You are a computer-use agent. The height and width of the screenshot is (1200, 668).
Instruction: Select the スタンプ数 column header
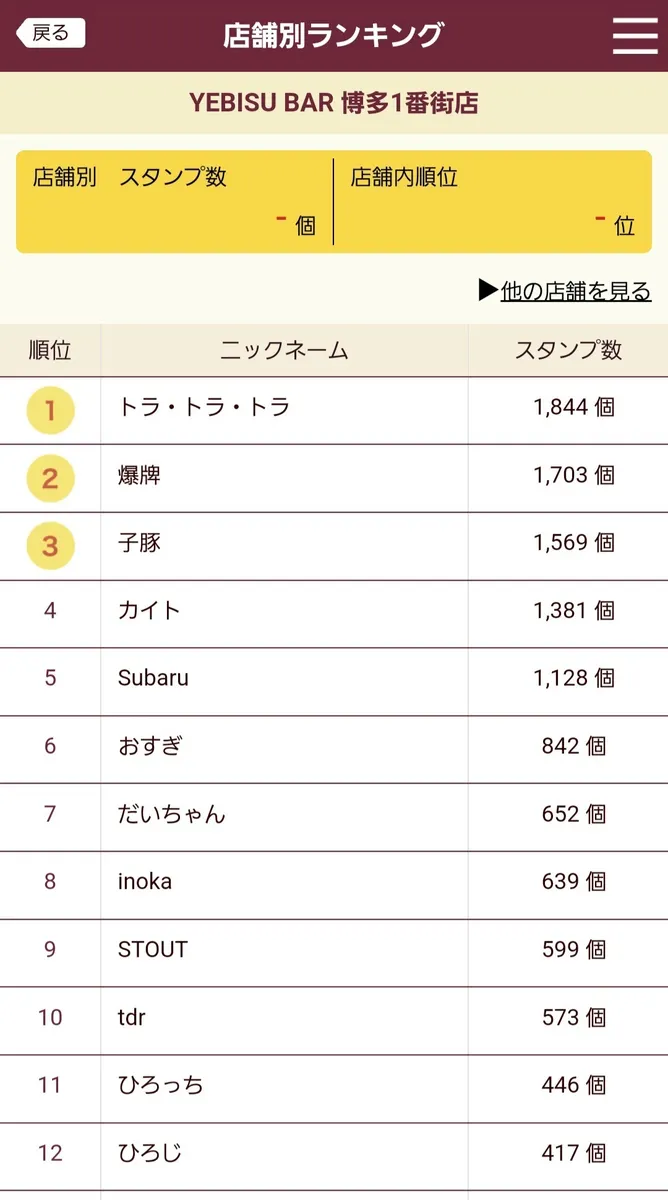click(568, 350)
